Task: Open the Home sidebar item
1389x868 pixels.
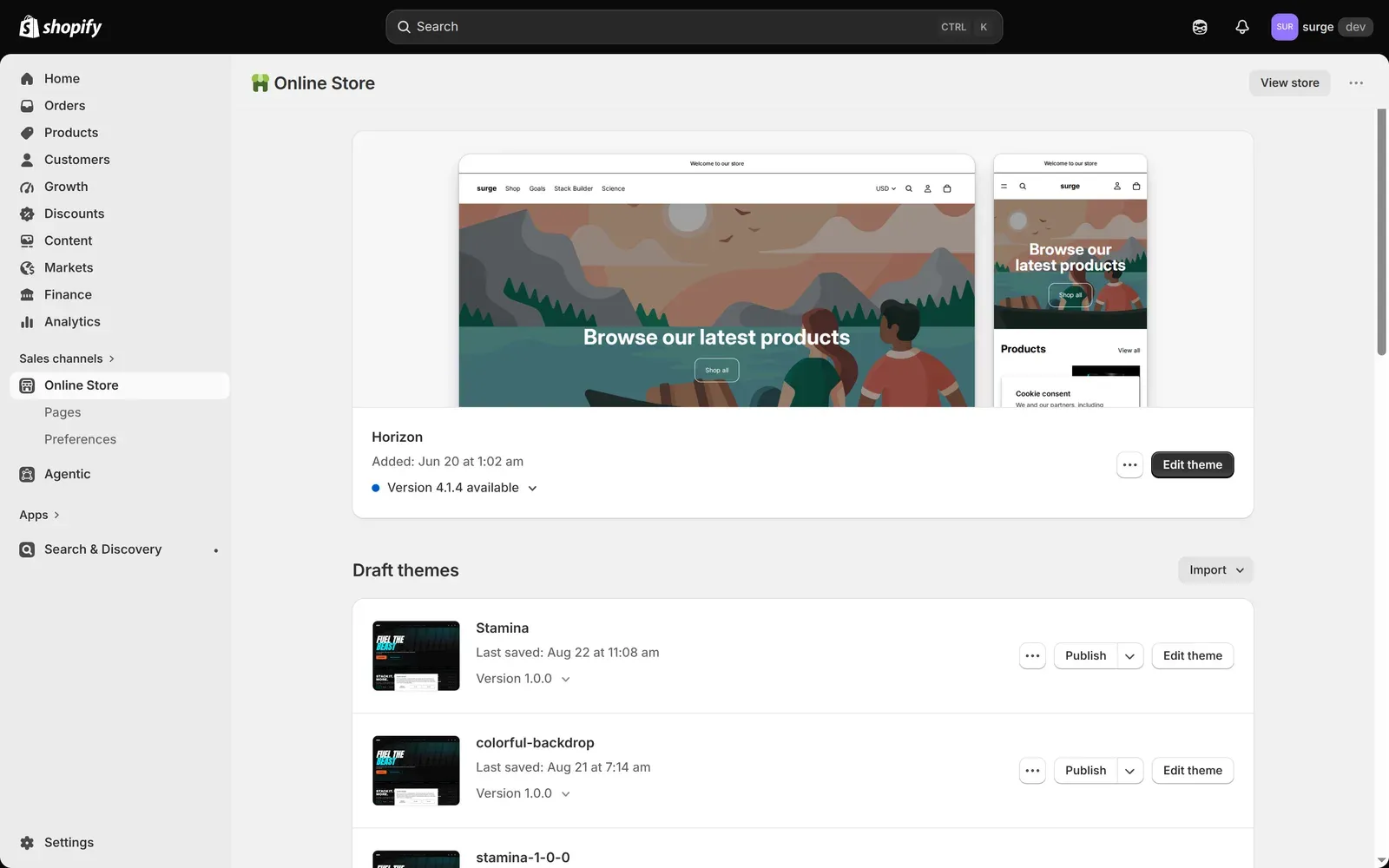Action: (x=120, y=79)
